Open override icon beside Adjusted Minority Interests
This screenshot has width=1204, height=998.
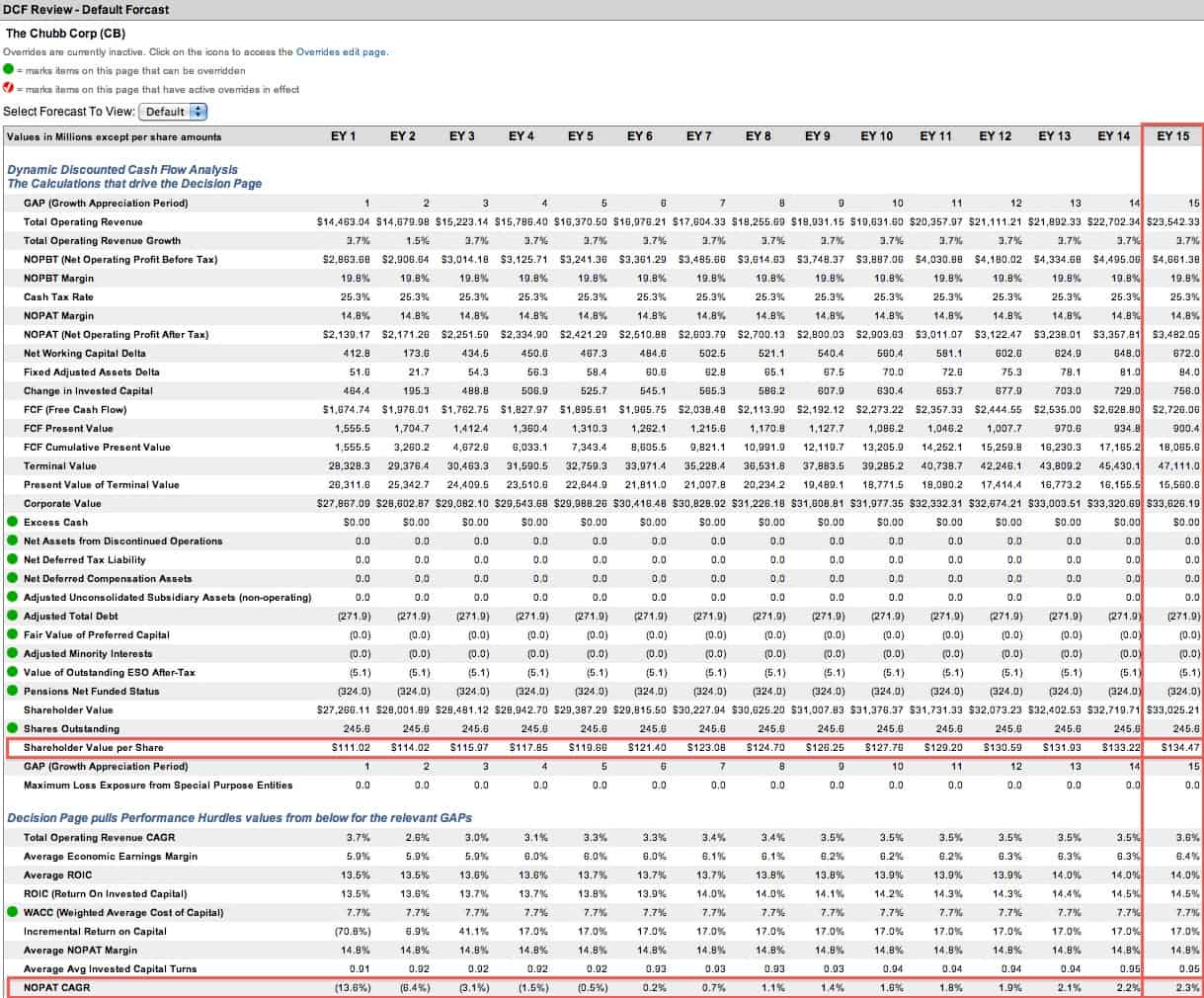pos(12,653)
